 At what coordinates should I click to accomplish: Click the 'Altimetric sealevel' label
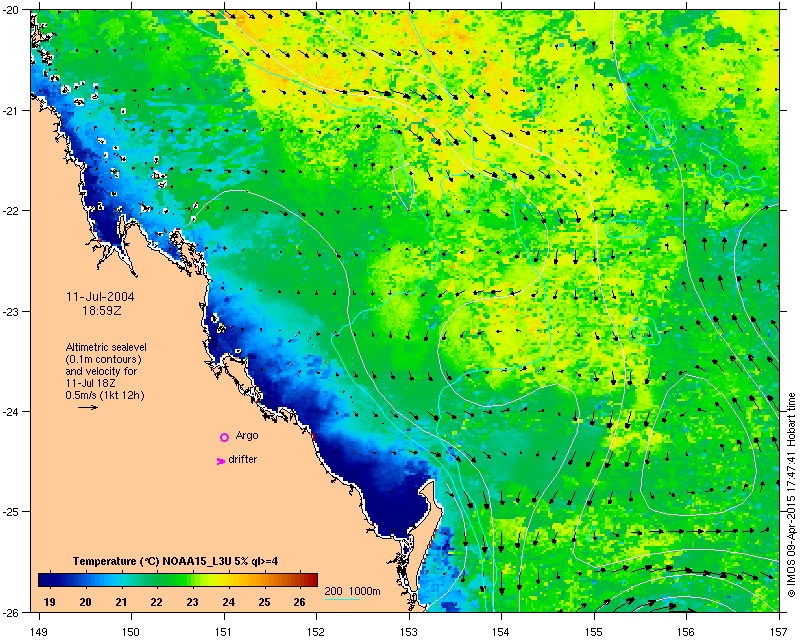point(106,347)
